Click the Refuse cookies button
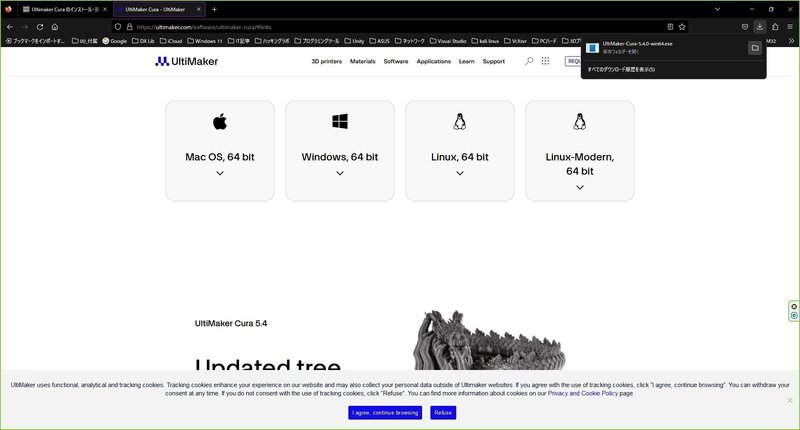The height and width of the screenshot is (430, 800). click(443, 413)
